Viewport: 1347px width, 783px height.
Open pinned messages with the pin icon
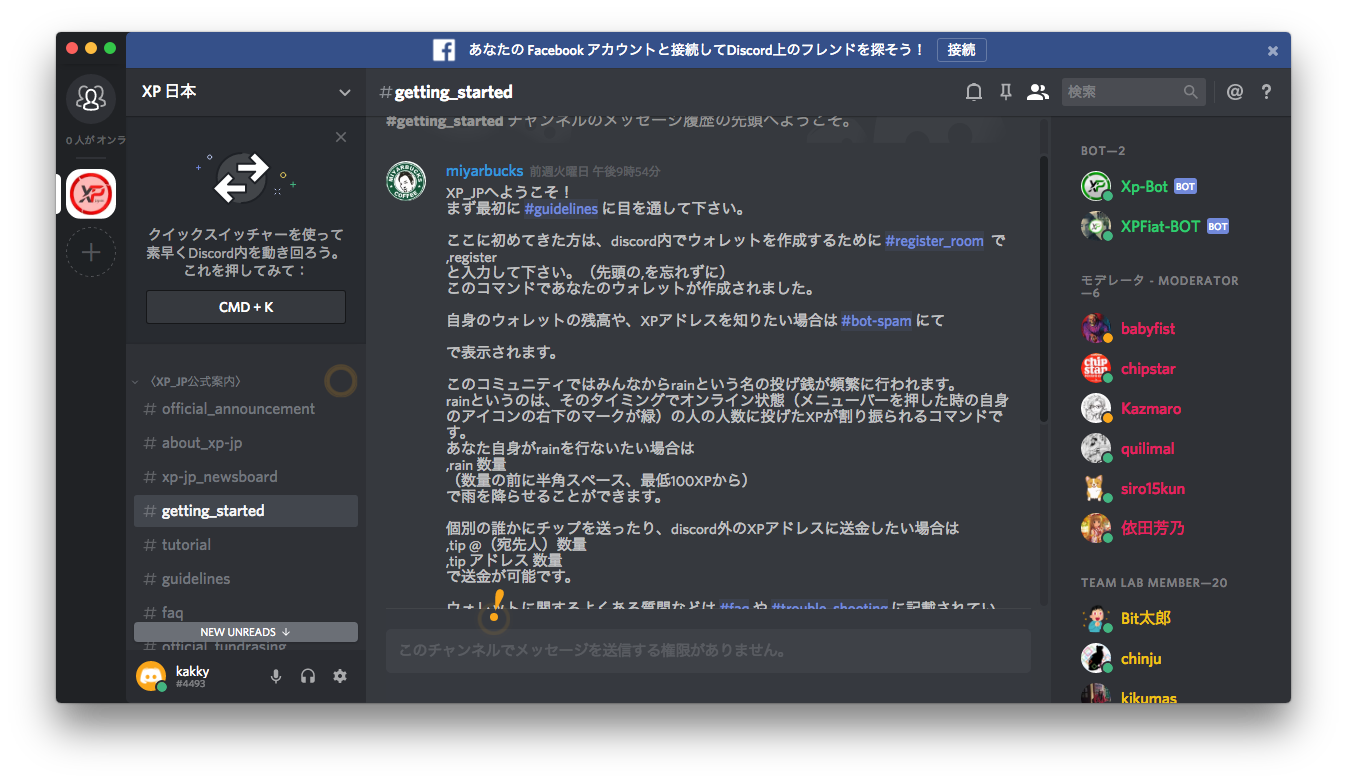[1005, 91]
